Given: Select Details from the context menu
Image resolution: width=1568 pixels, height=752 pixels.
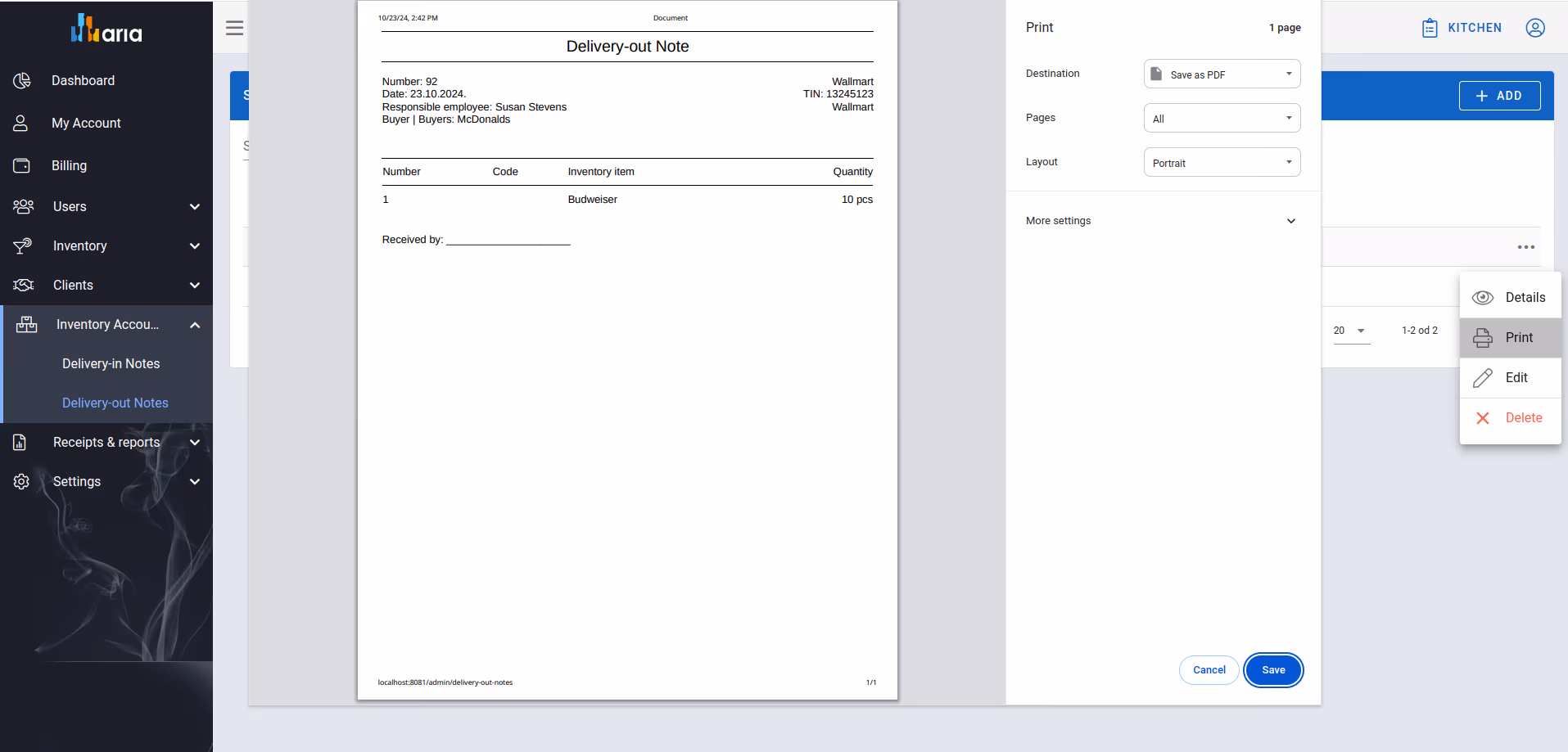Looking at the screenshot, I should 1511,298.
